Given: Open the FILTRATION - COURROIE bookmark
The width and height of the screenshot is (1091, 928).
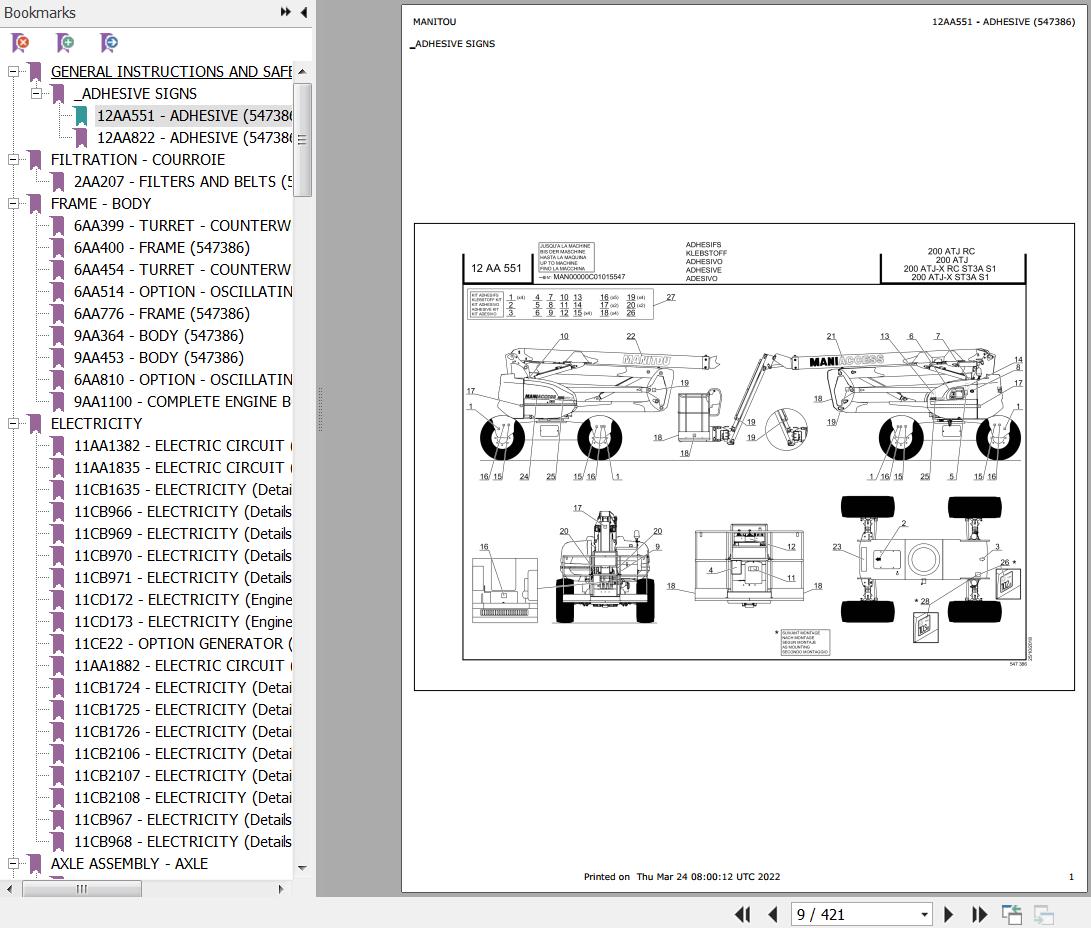Looking at the screenshot, I should [138, 159].
